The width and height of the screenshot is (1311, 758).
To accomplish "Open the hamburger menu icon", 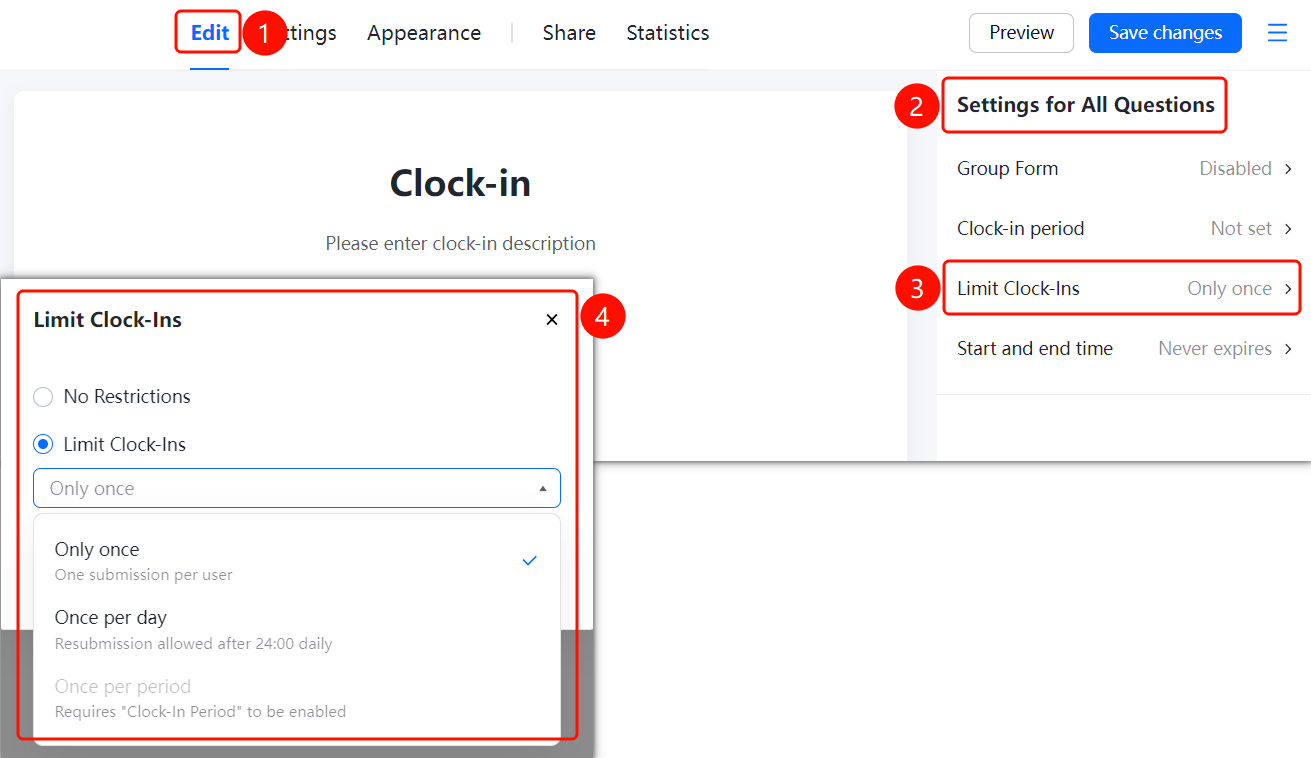I will click(1277, 33).
